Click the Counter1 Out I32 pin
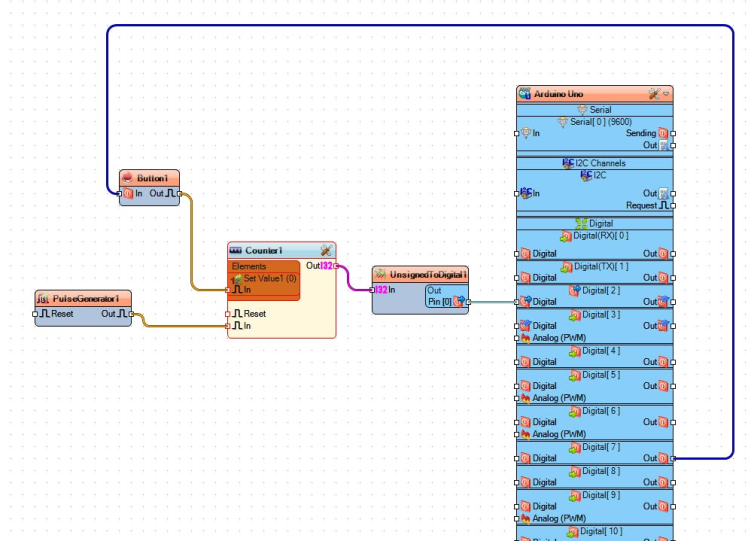The width and height of the screenshot is (748, 541). tap(336, 266)
